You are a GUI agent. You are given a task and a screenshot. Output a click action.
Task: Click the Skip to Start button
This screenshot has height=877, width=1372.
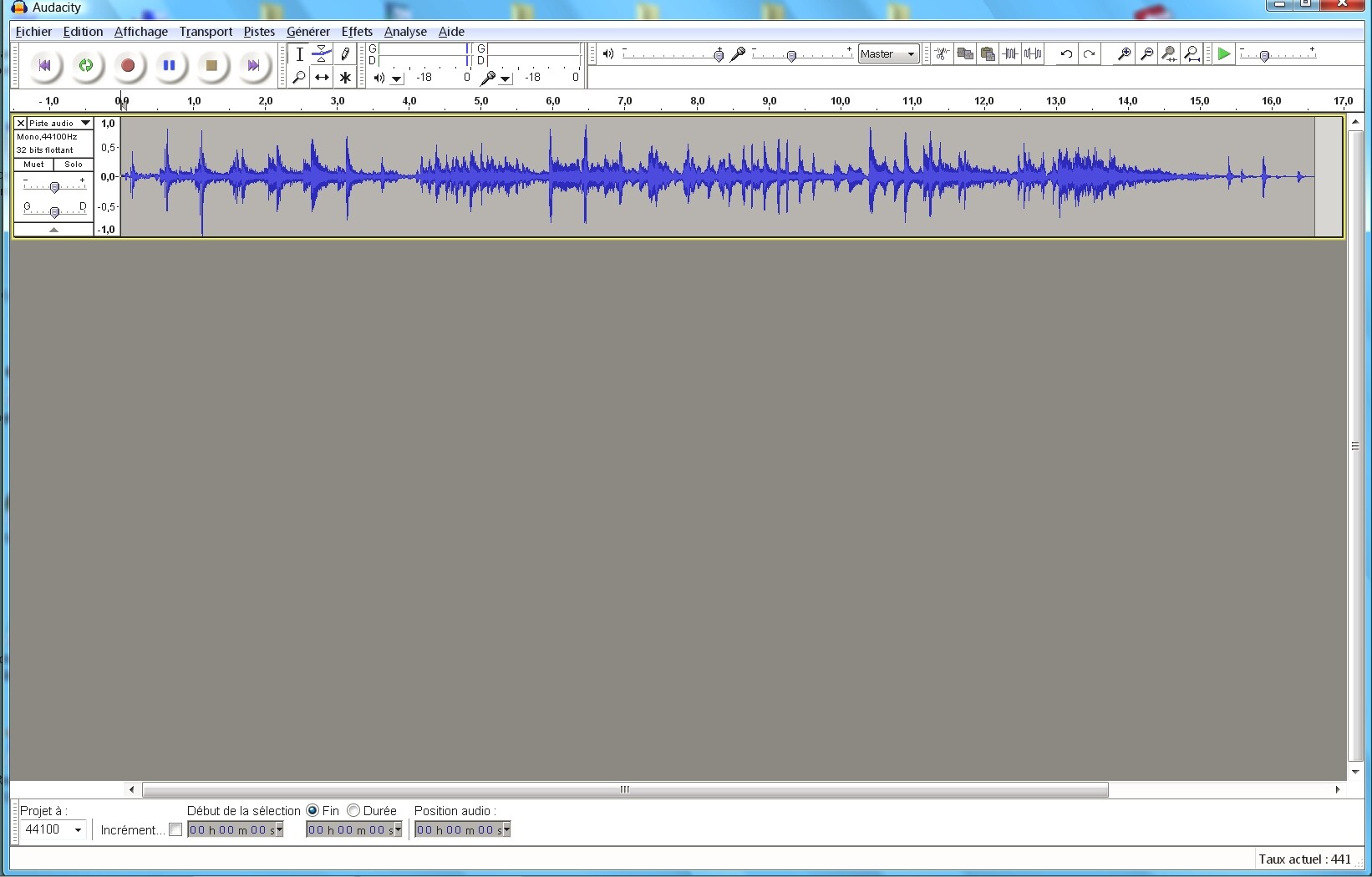coord(44,65)
